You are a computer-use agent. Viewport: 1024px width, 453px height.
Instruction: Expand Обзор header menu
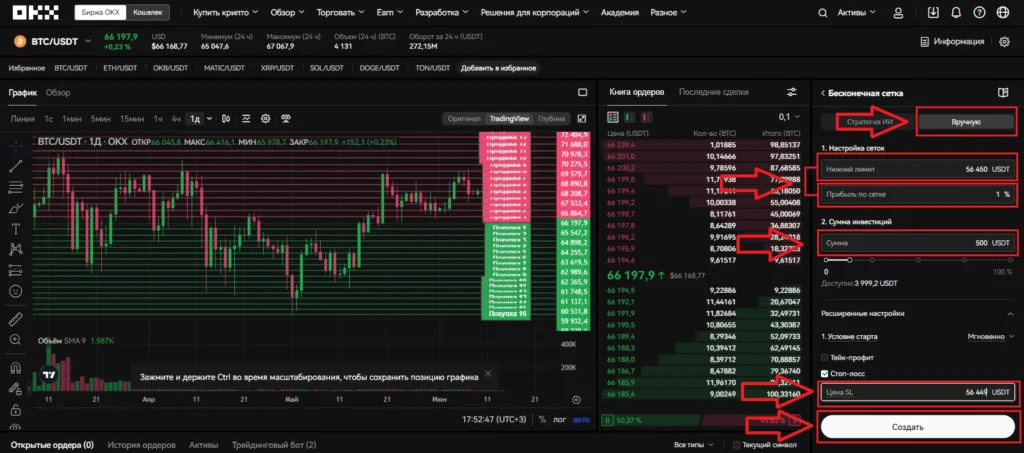tap(287, 12)
